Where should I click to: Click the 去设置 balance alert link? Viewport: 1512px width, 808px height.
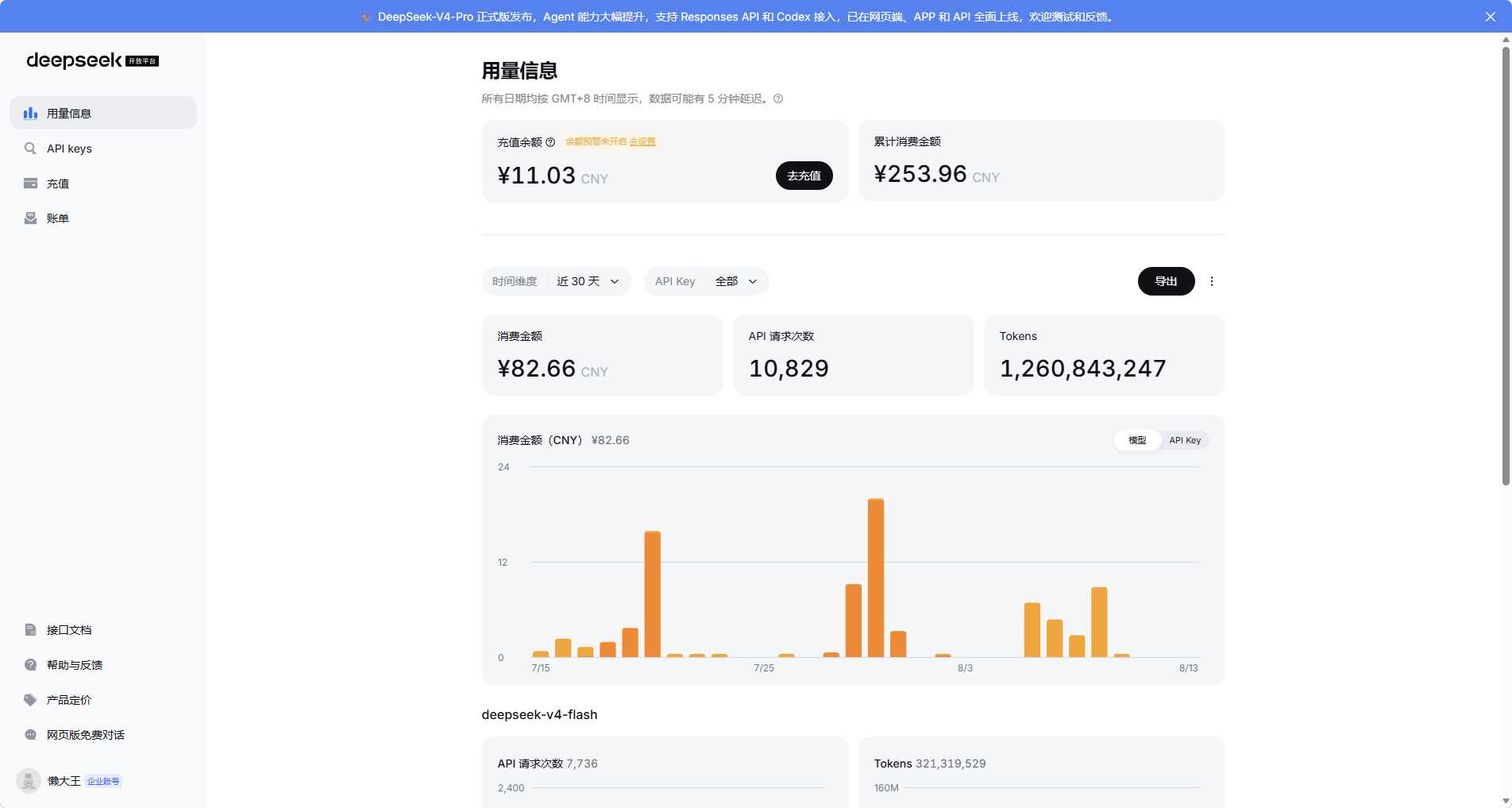(642, 142)
